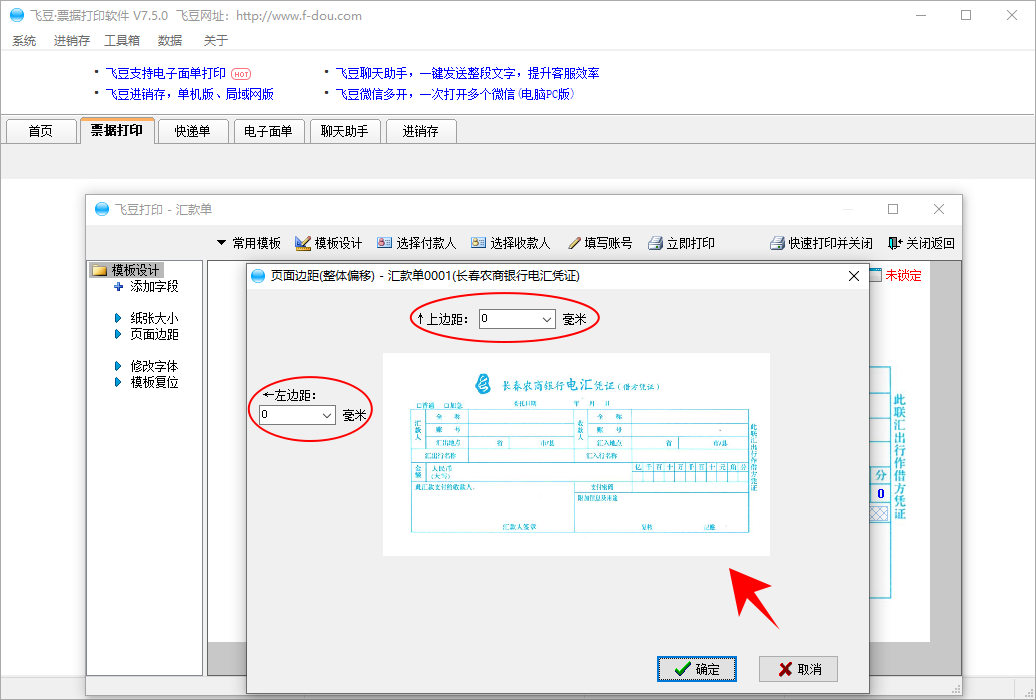This screenshot has width=1036, height=700.
Task: Click the 模板设计 ruler icon in toolbar
Action: 303,243
